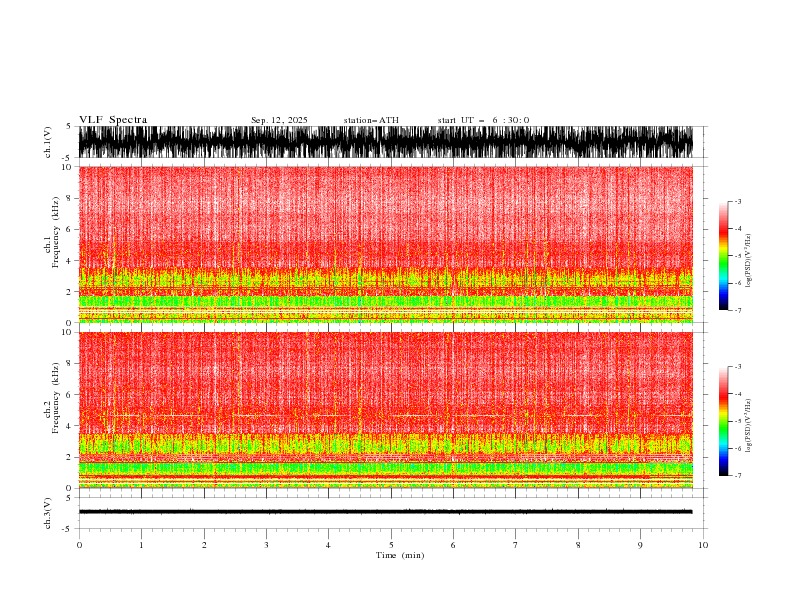Click time axis tick label '1'
Viewport: 792px width, 612px height.
(141, 545)
